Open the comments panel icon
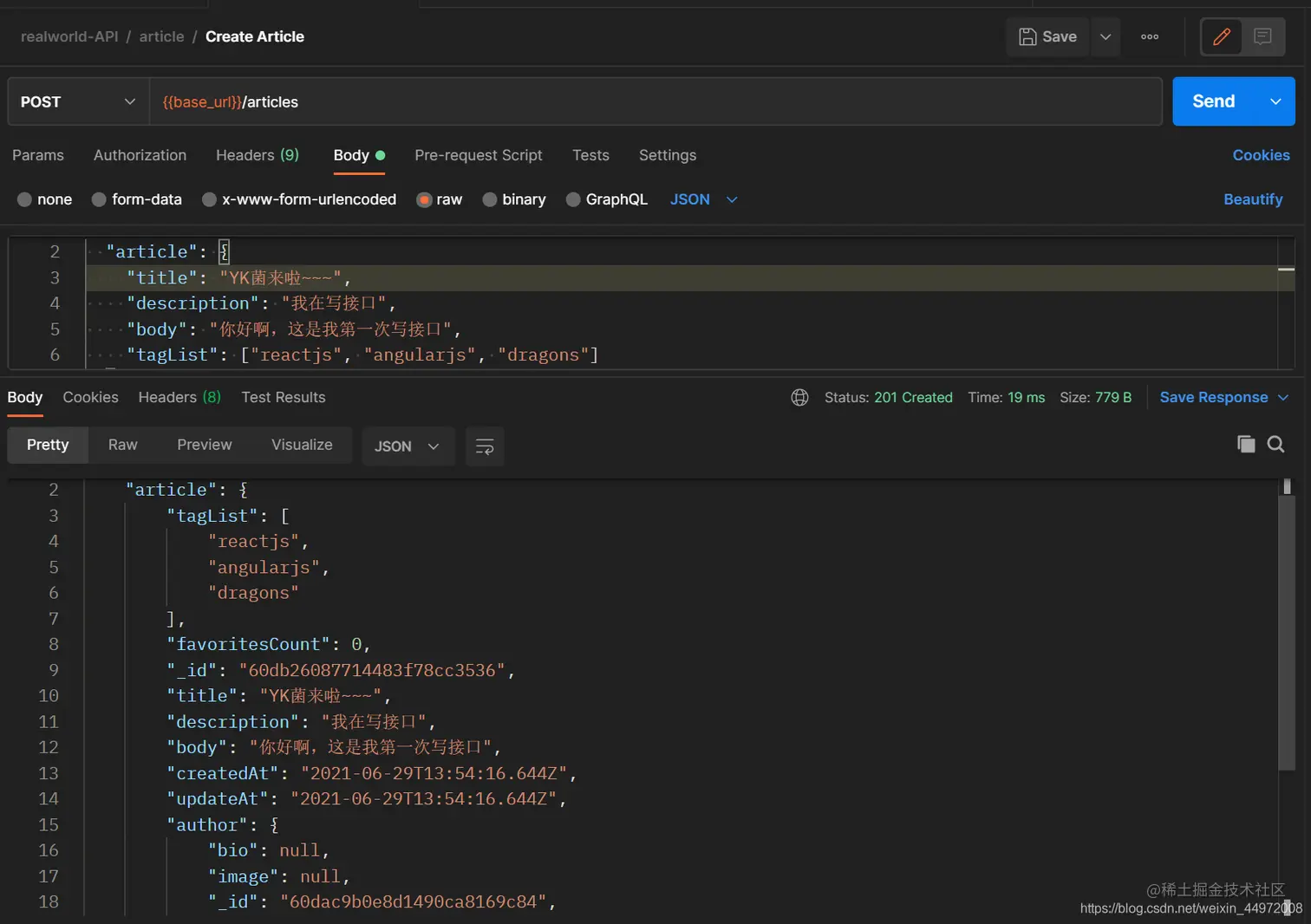Image resolution: width=1311 pixels, height=924 pixels. pyautogui.click(x=1262, y=36)
